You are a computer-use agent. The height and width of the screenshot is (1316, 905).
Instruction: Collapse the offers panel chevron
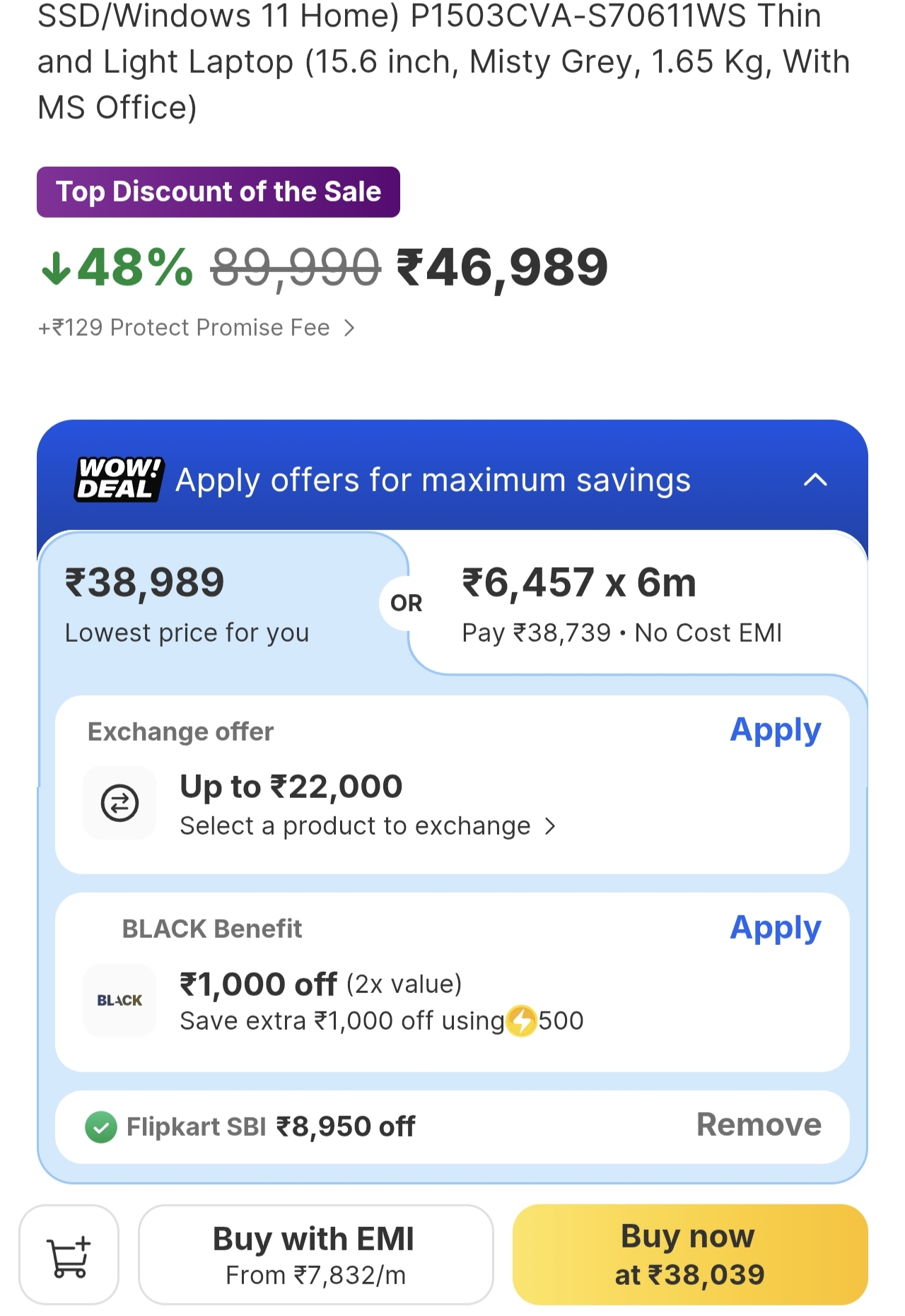point(815,481)
